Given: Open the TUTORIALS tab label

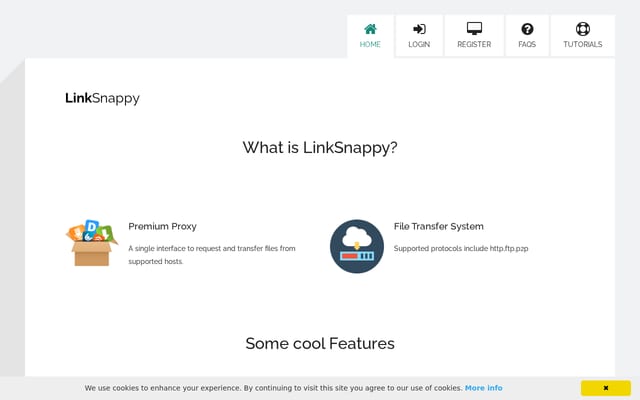Looking at the screenshot, I should [582, 44].
